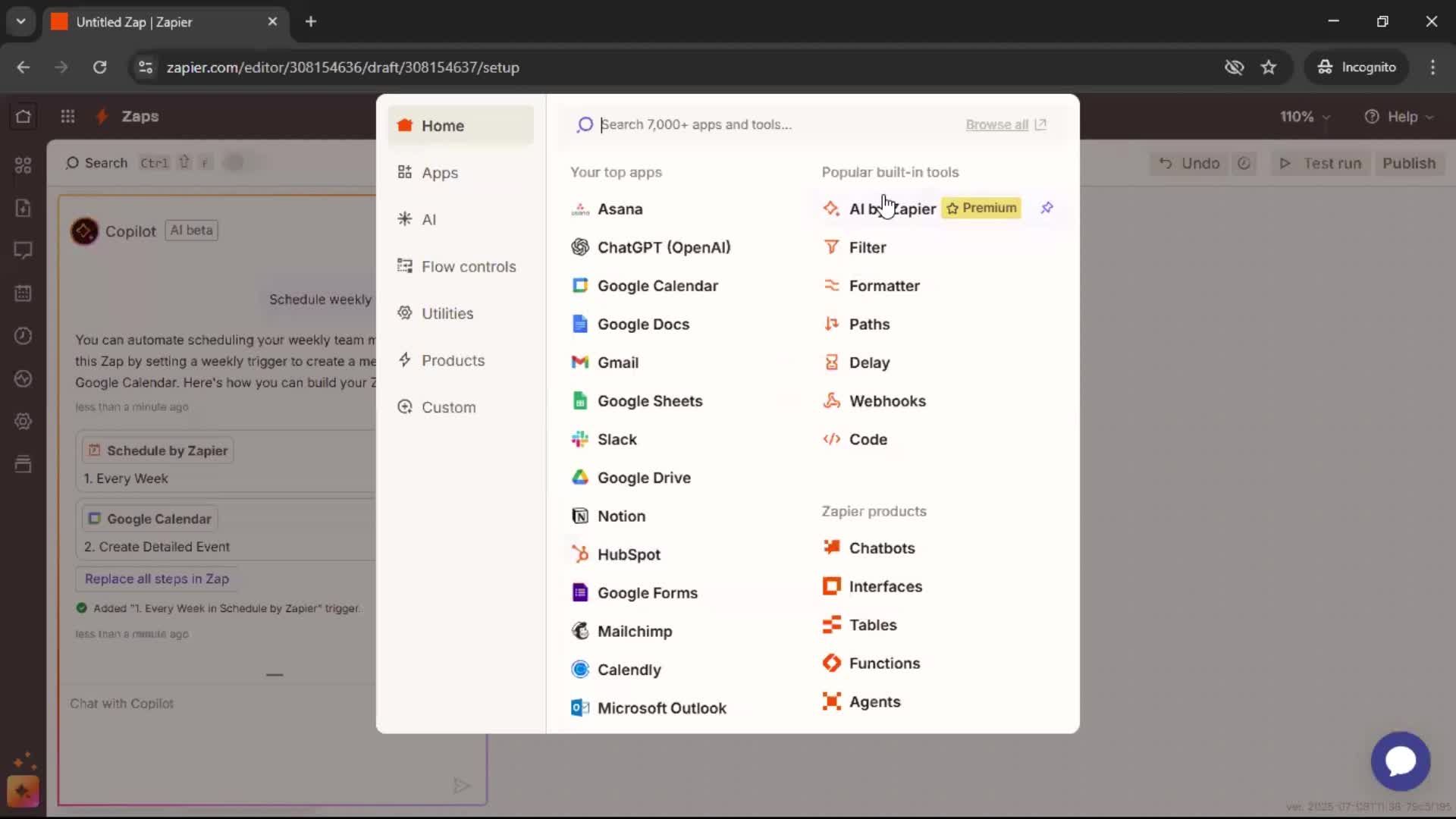Show Utilities category
This screenshot has width=1456, height=819.
pyautogui.click(x=460, y=313)
